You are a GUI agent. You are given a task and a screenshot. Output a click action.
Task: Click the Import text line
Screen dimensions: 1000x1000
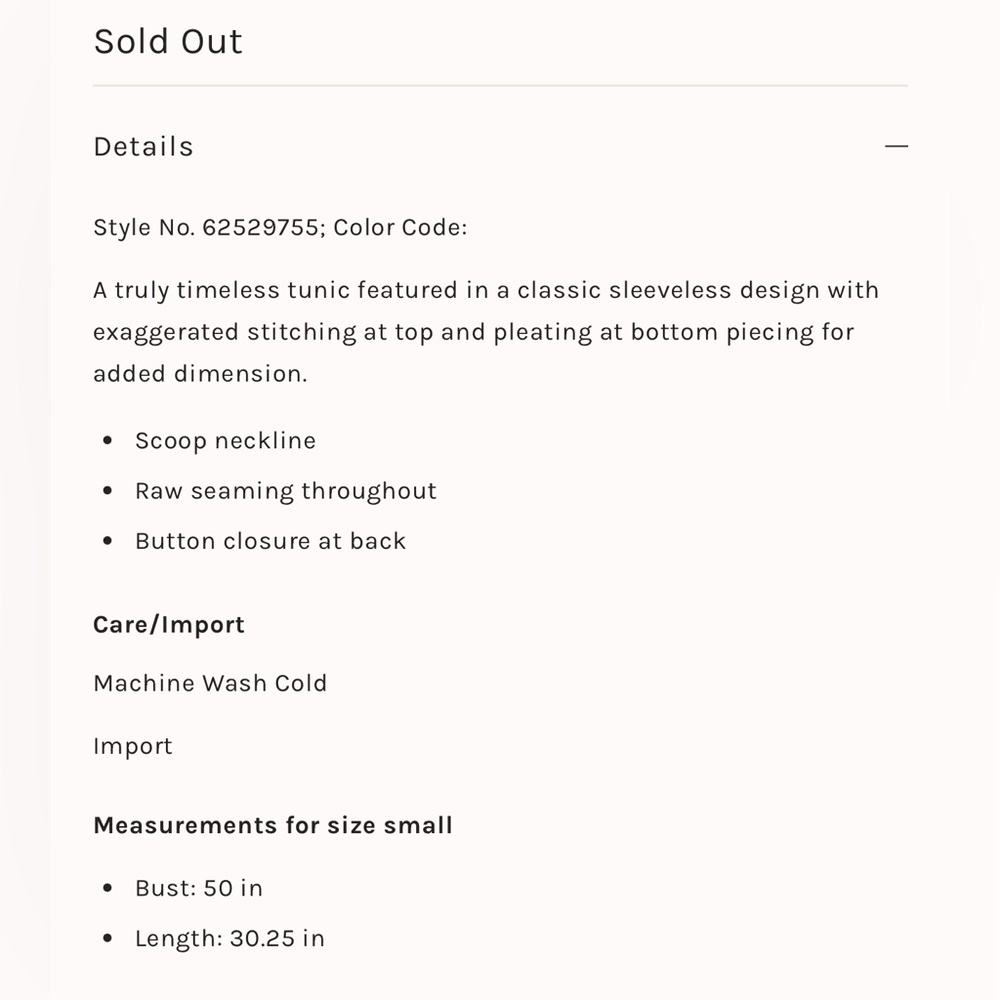coord(133,746)
